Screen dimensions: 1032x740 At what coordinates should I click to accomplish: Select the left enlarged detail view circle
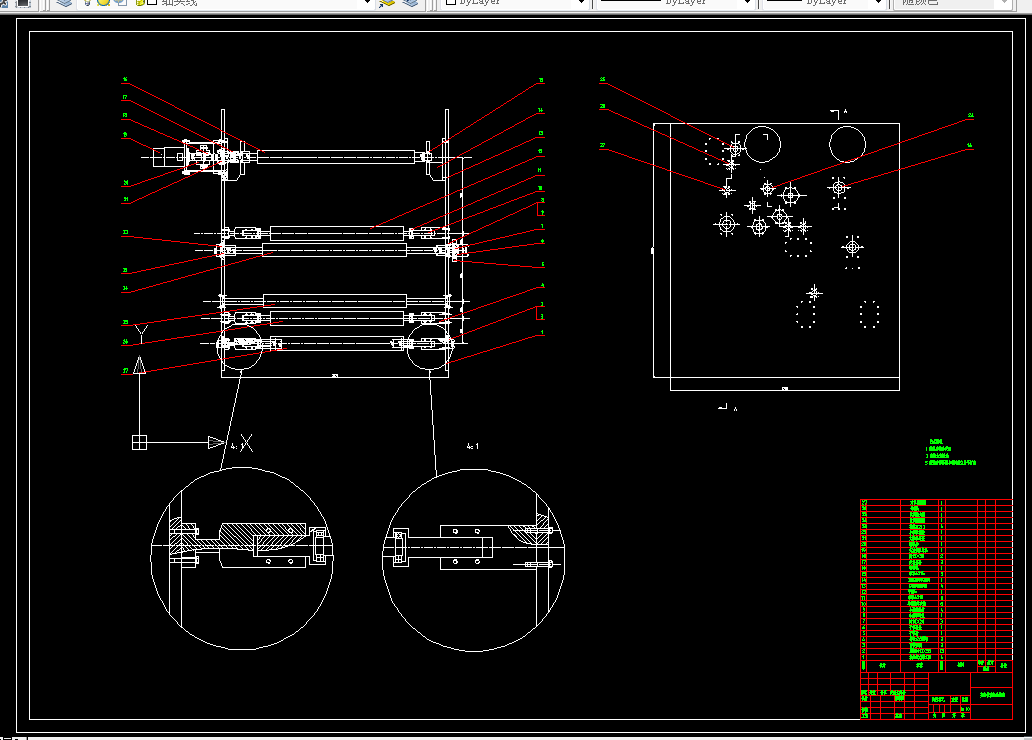pyautogui.click(x=242, y=558)
